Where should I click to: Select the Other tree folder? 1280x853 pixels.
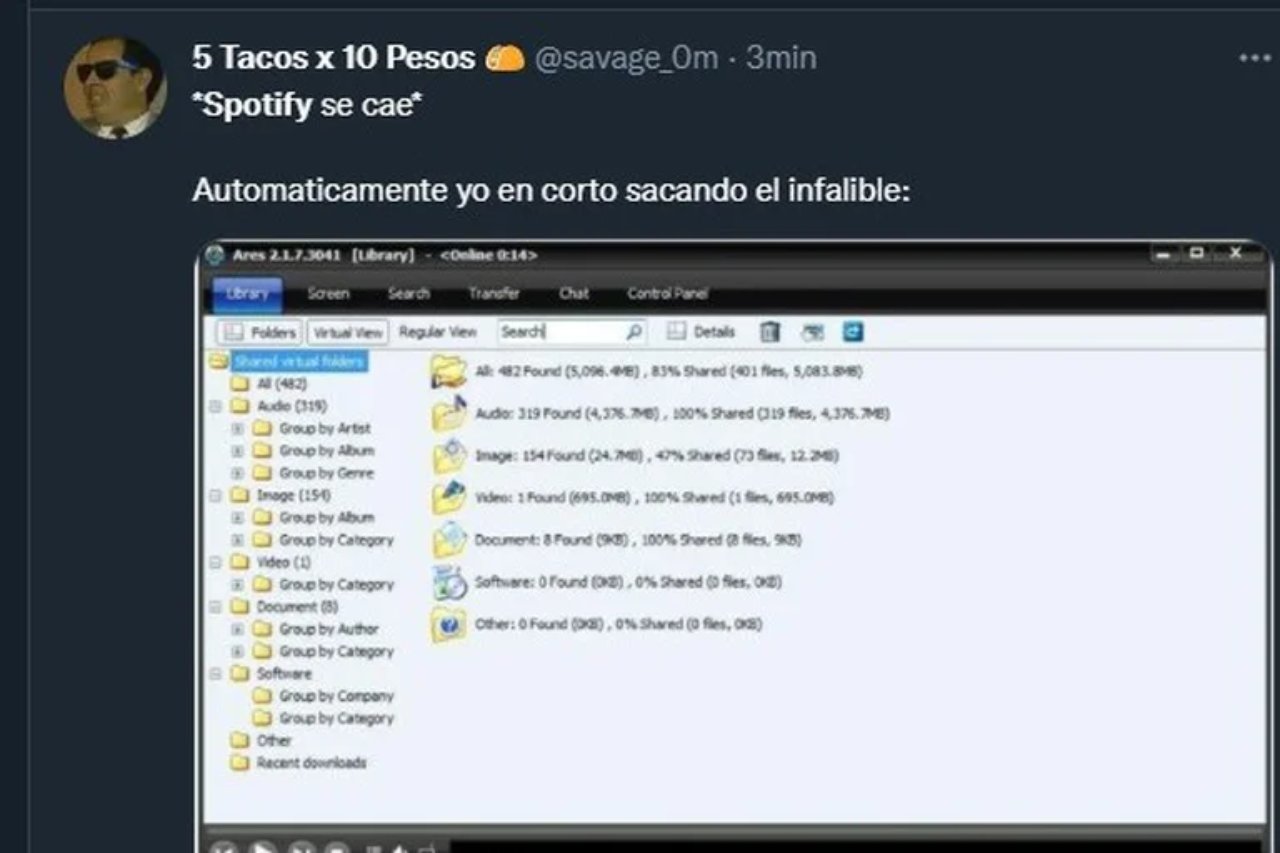click(274, 740)
